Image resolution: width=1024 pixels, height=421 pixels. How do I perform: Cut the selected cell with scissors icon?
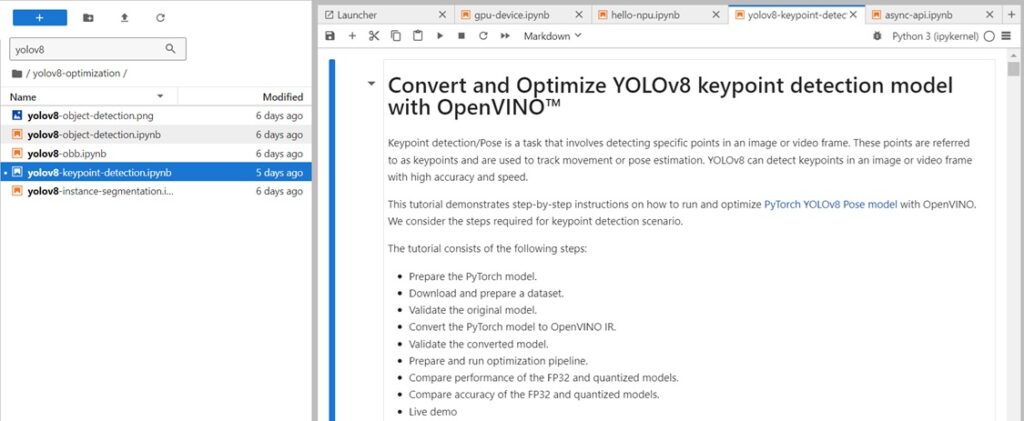pos(374,36)
